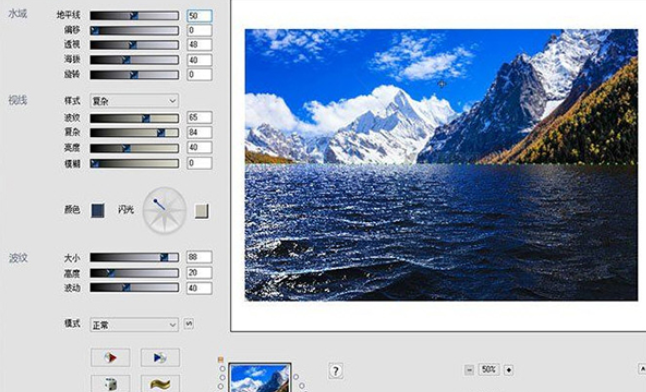Click the 波动 undulation slider
This screenshot has width=646, height=392.
[x=134, y=287]
